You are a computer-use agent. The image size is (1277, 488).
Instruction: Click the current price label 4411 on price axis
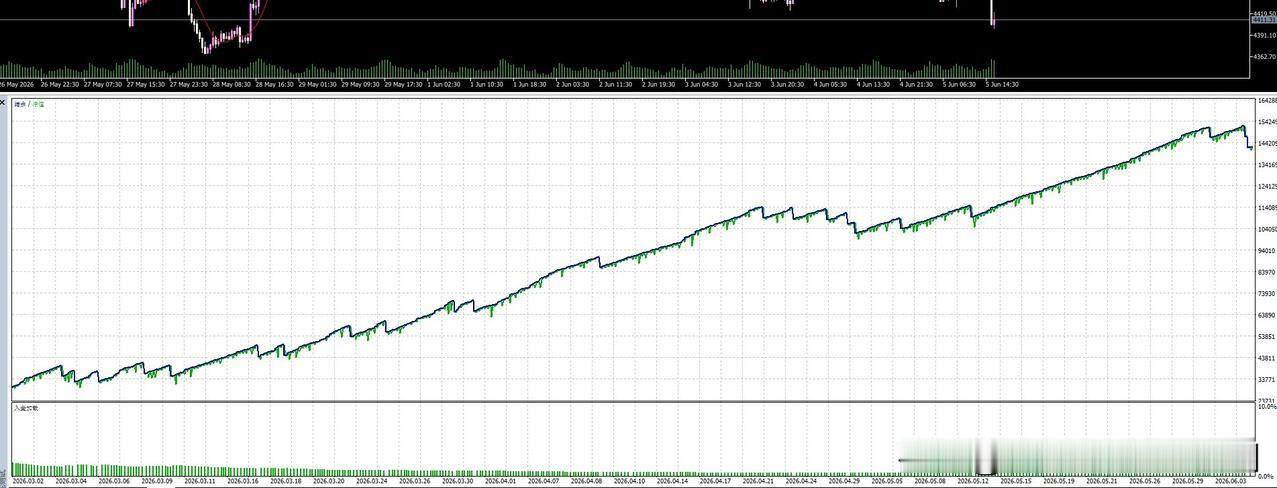tap(1265, 20)
